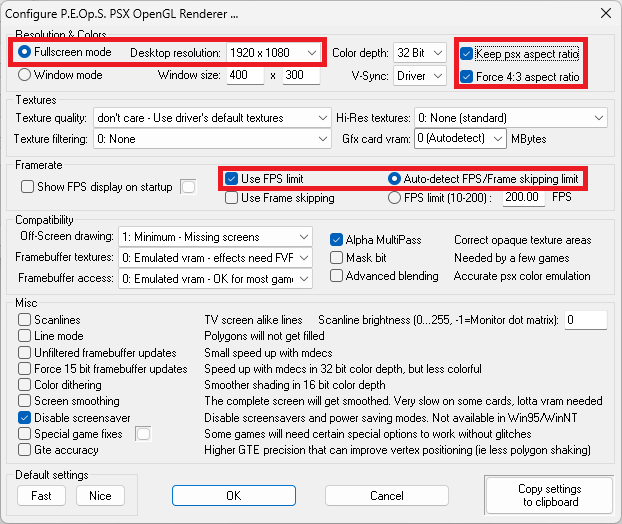Enable Scanlines checkbox
Image resolution: width=622 pixels, height=524 pixels.
(24, 319)
